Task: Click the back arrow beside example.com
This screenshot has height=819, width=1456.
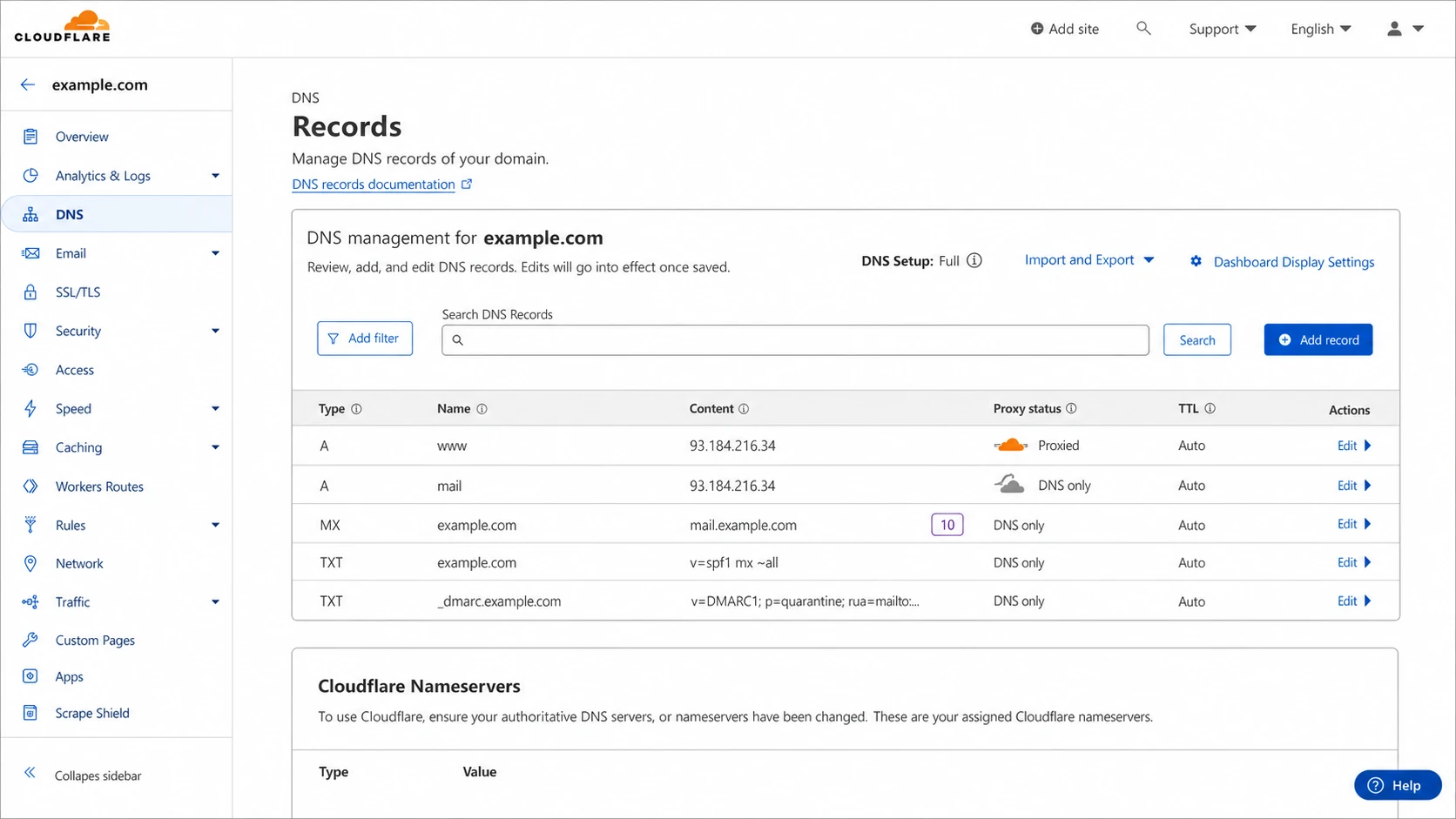Action: (28, 84)
